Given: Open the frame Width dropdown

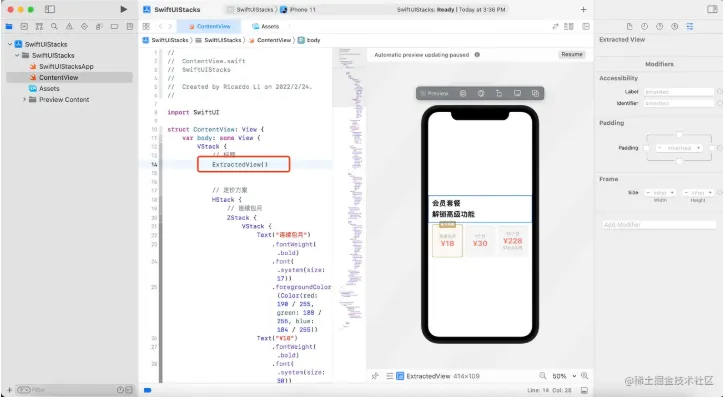Looking at the screenshot, I should tap(660, 192).
